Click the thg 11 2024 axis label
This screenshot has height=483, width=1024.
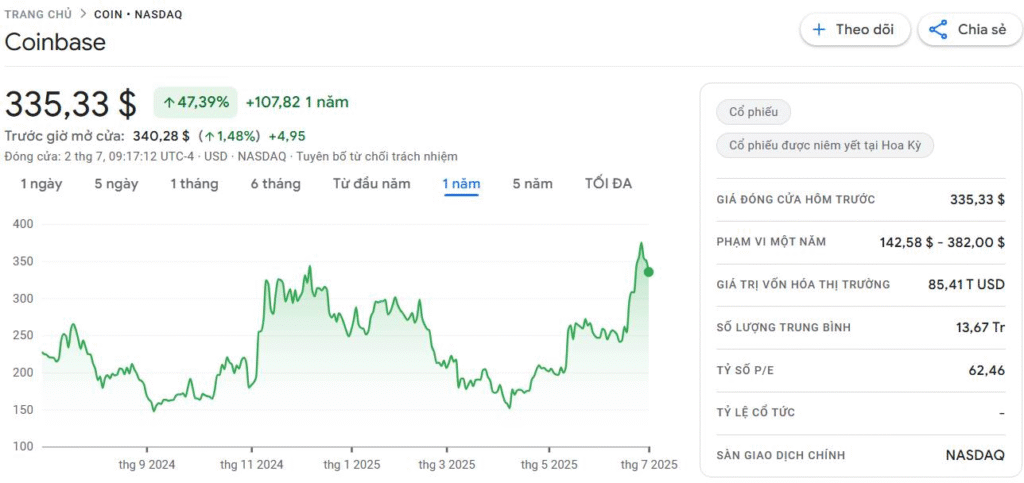251,465
